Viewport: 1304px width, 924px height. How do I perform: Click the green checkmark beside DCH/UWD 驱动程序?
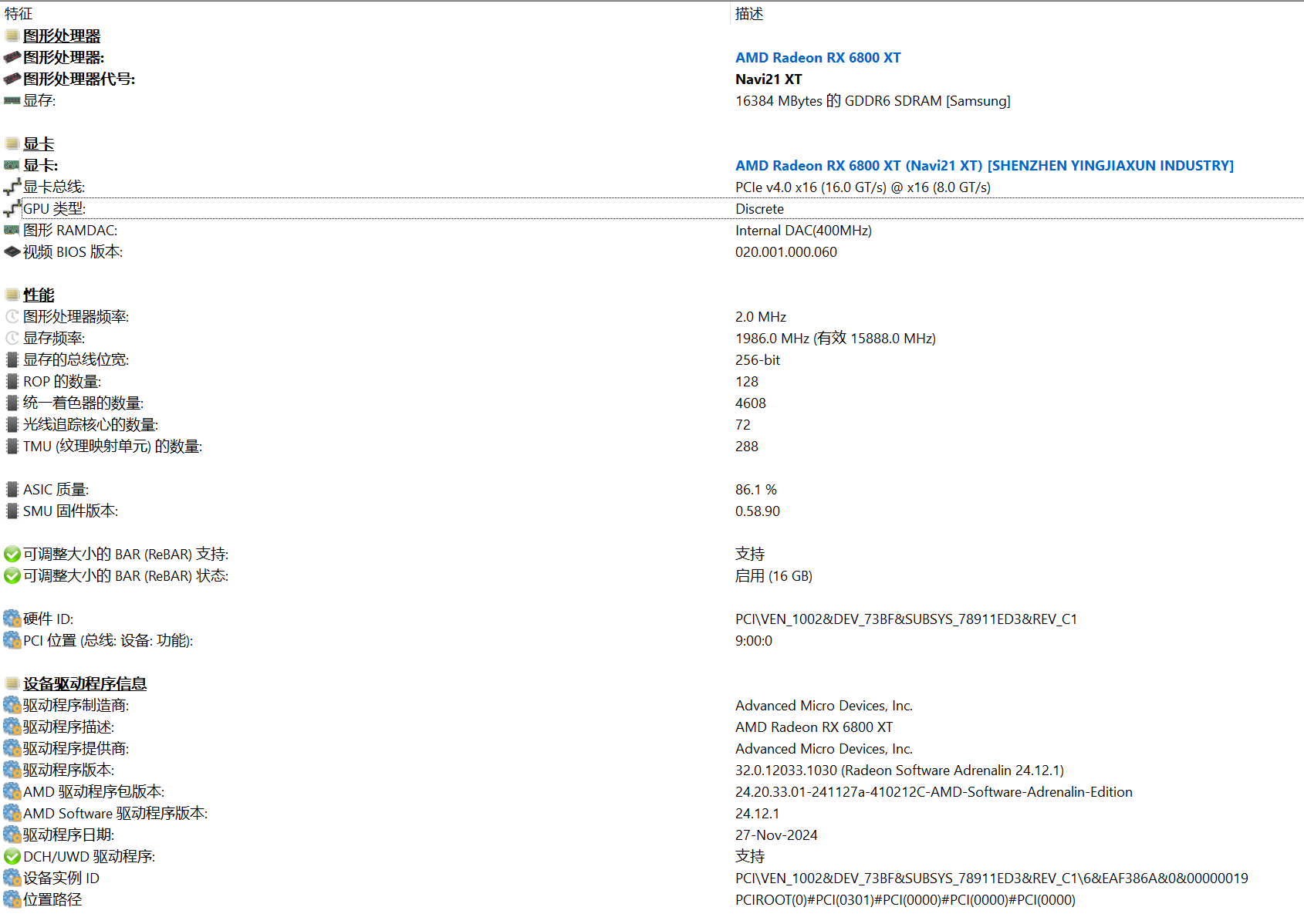[12, 857]
